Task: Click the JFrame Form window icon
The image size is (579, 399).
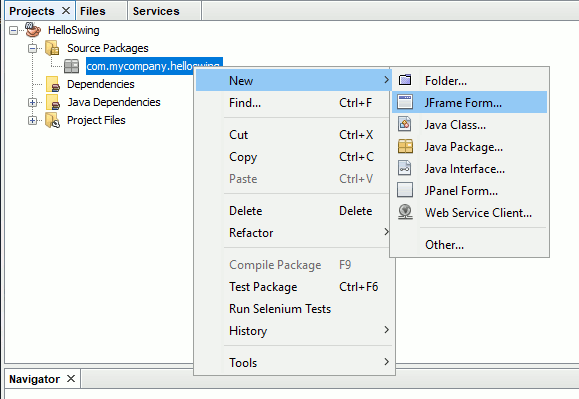Action: 405,102
